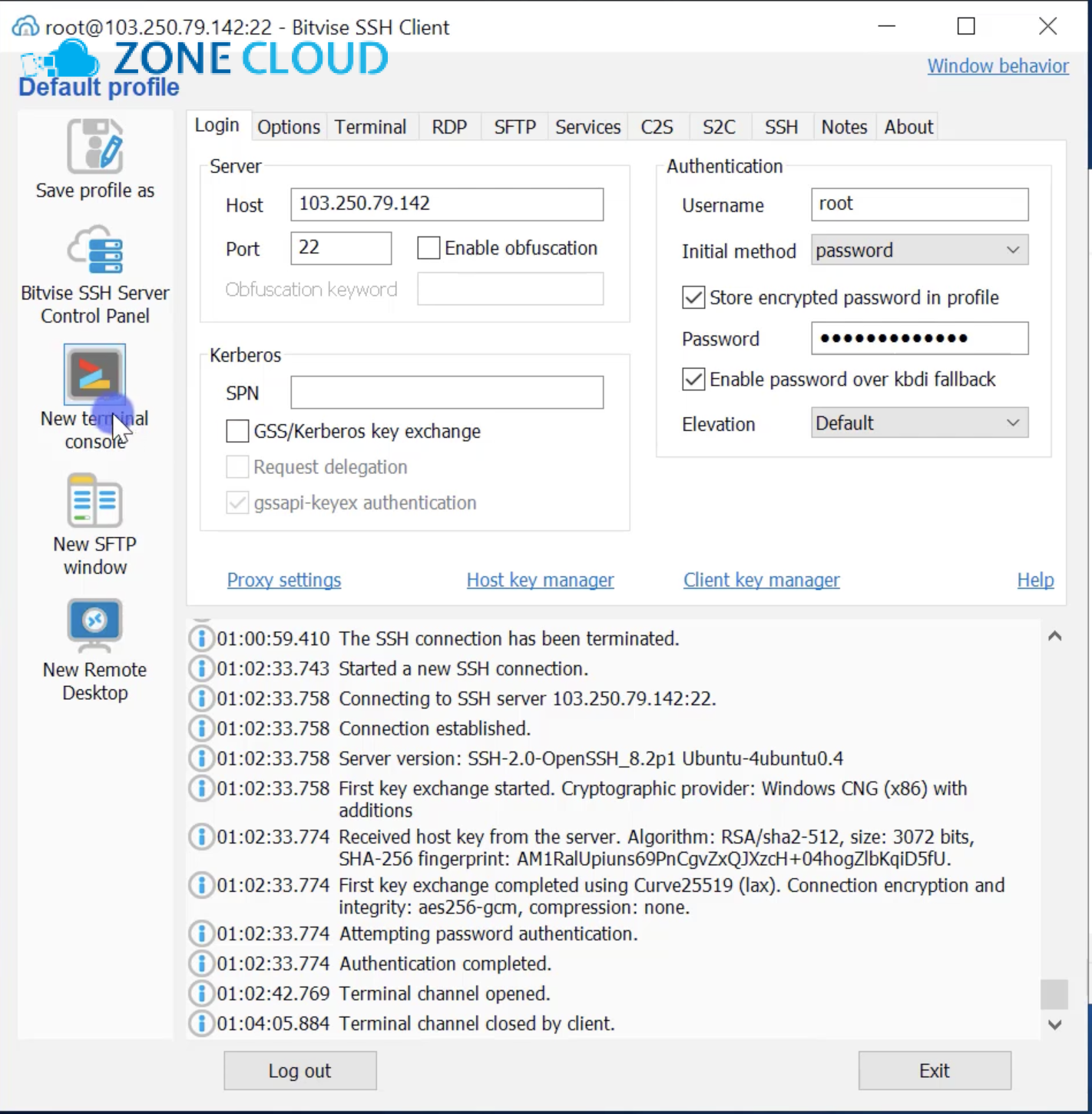Click info icon of 'Terminal channel opened' entry
Image resolution: width=1092 pixels, height=1114 pixels.
(201, 993)
